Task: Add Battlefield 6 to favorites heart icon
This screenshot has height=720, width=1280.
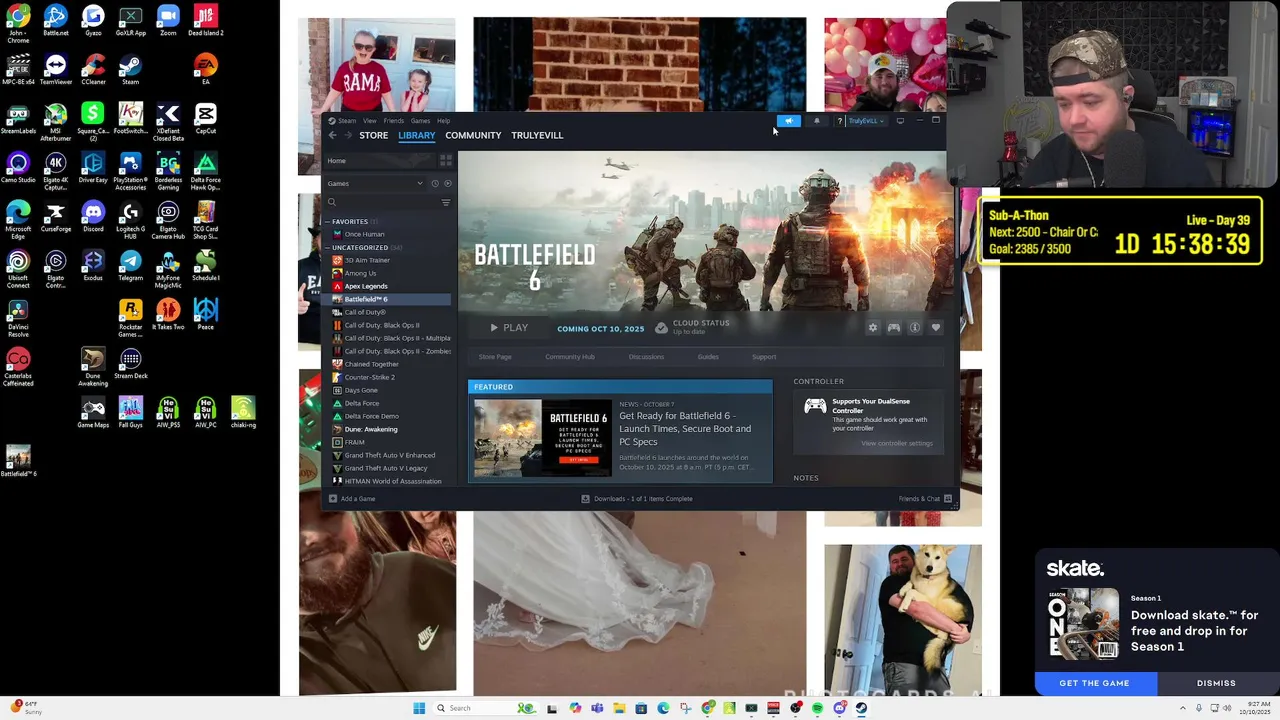Action: click(x=935, y=328)
